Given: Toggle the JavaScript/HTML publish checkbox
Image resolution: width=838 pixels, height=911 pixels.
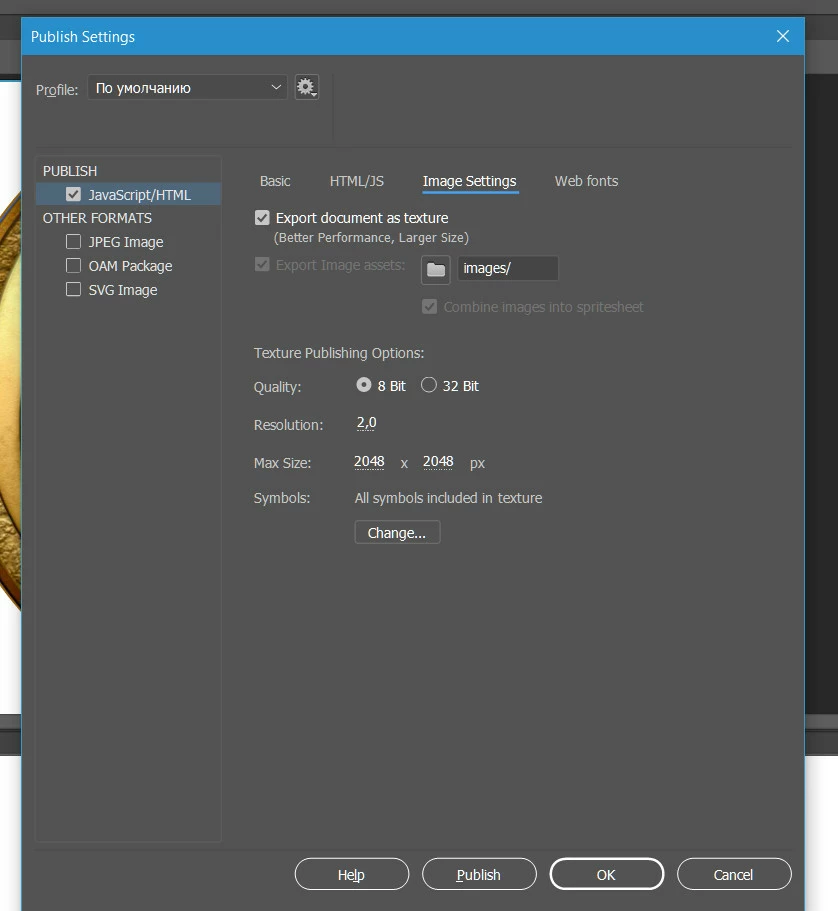Looking at the screenshot, I should (73, 194).
